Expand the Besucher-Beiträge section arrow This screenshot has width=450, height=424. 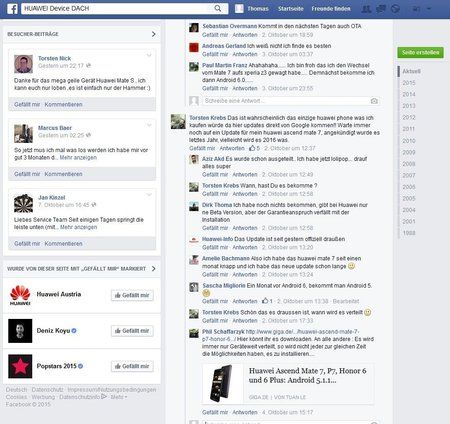tap(153, 34)
